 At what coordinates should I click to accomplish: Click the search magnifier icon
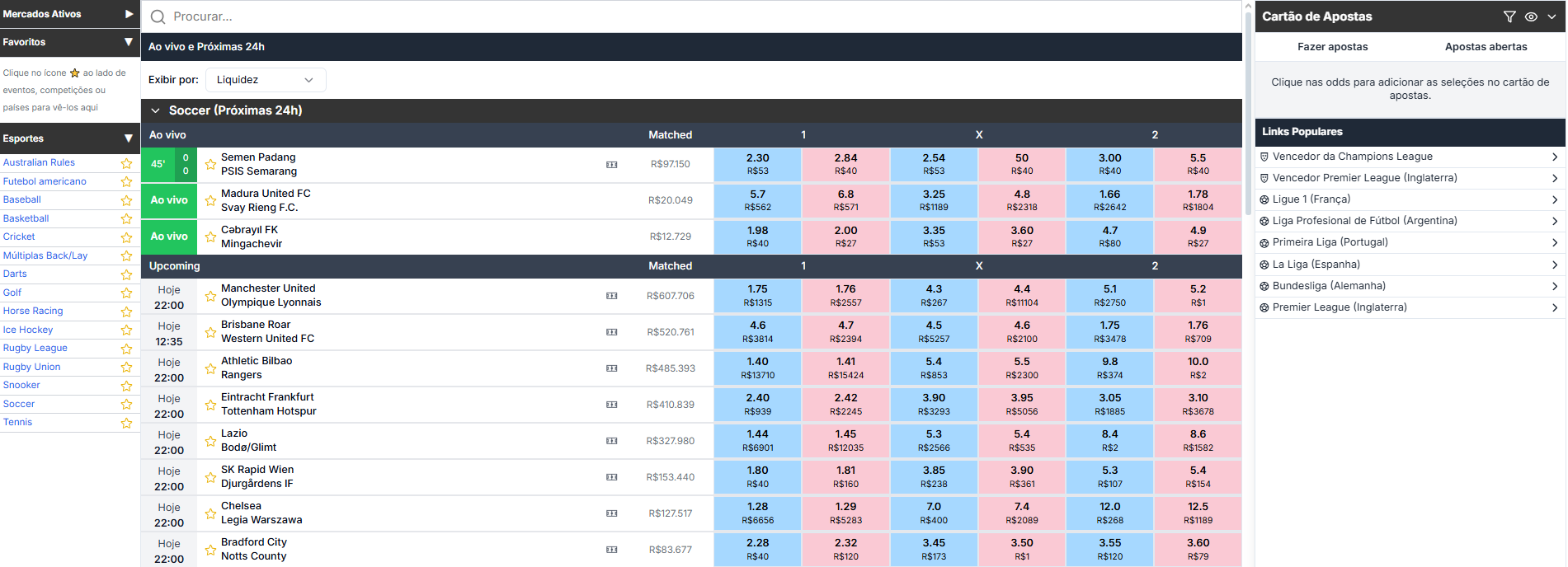click(x=158, y=16)
